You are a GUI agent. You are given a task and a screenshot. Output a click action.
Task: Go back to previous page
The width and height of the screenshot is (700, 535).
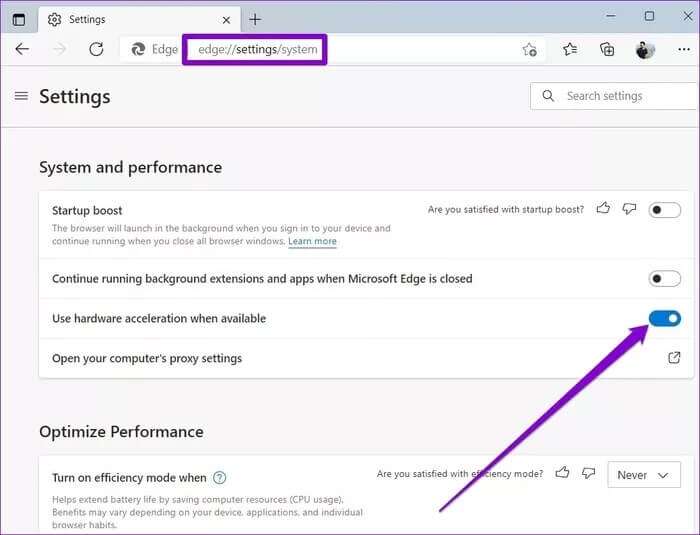22,49
